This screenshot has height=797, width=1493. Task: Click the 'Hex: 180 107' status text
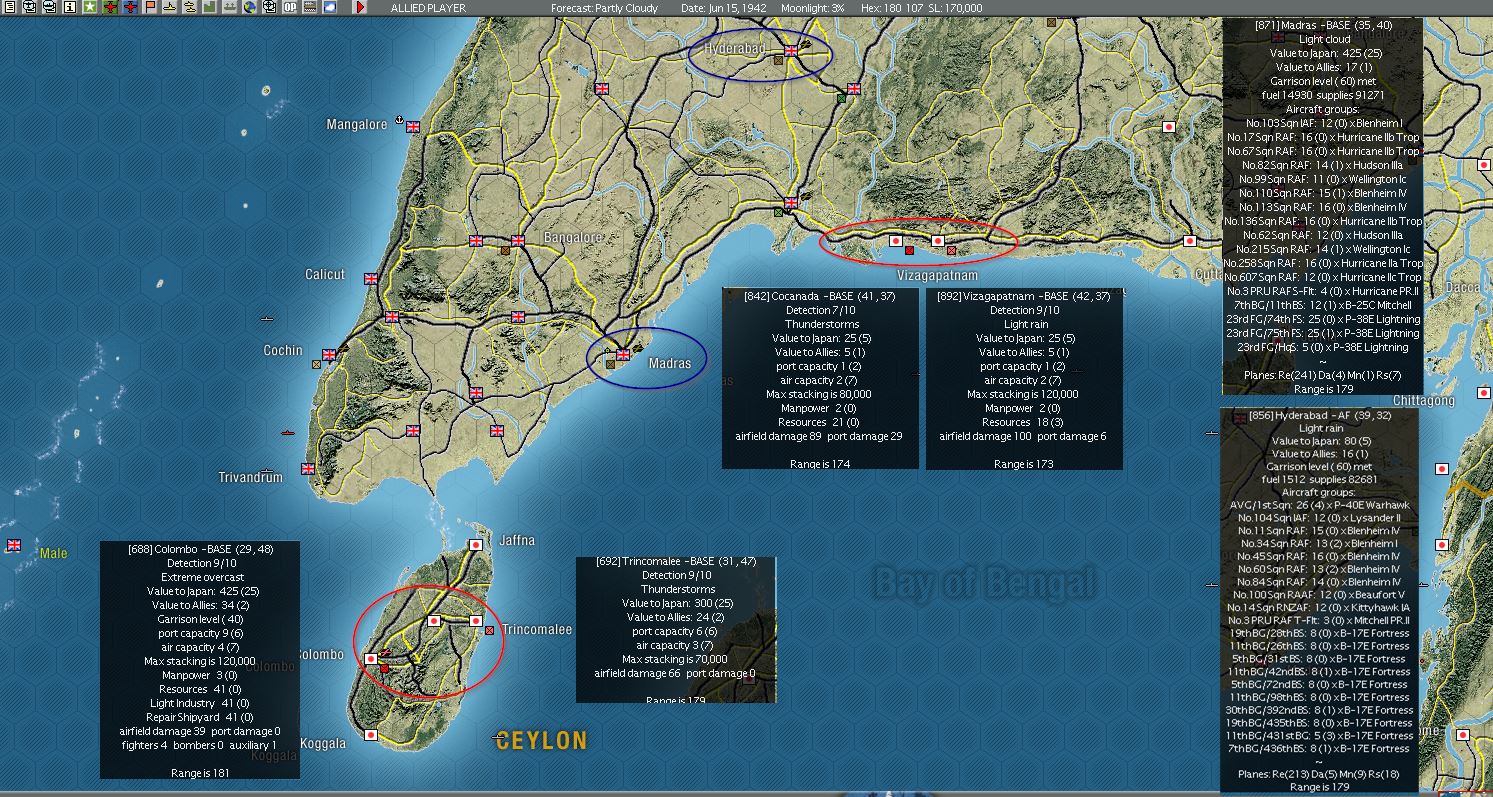[x=890, y=8]
